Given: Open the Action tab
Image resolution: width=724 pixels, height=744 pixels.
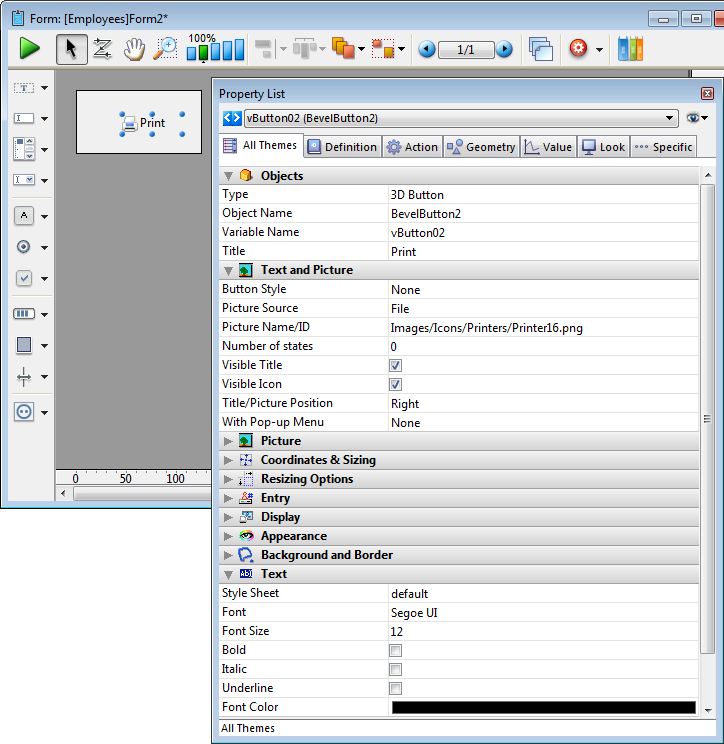Looking at the screenshot, I should 412,147.
